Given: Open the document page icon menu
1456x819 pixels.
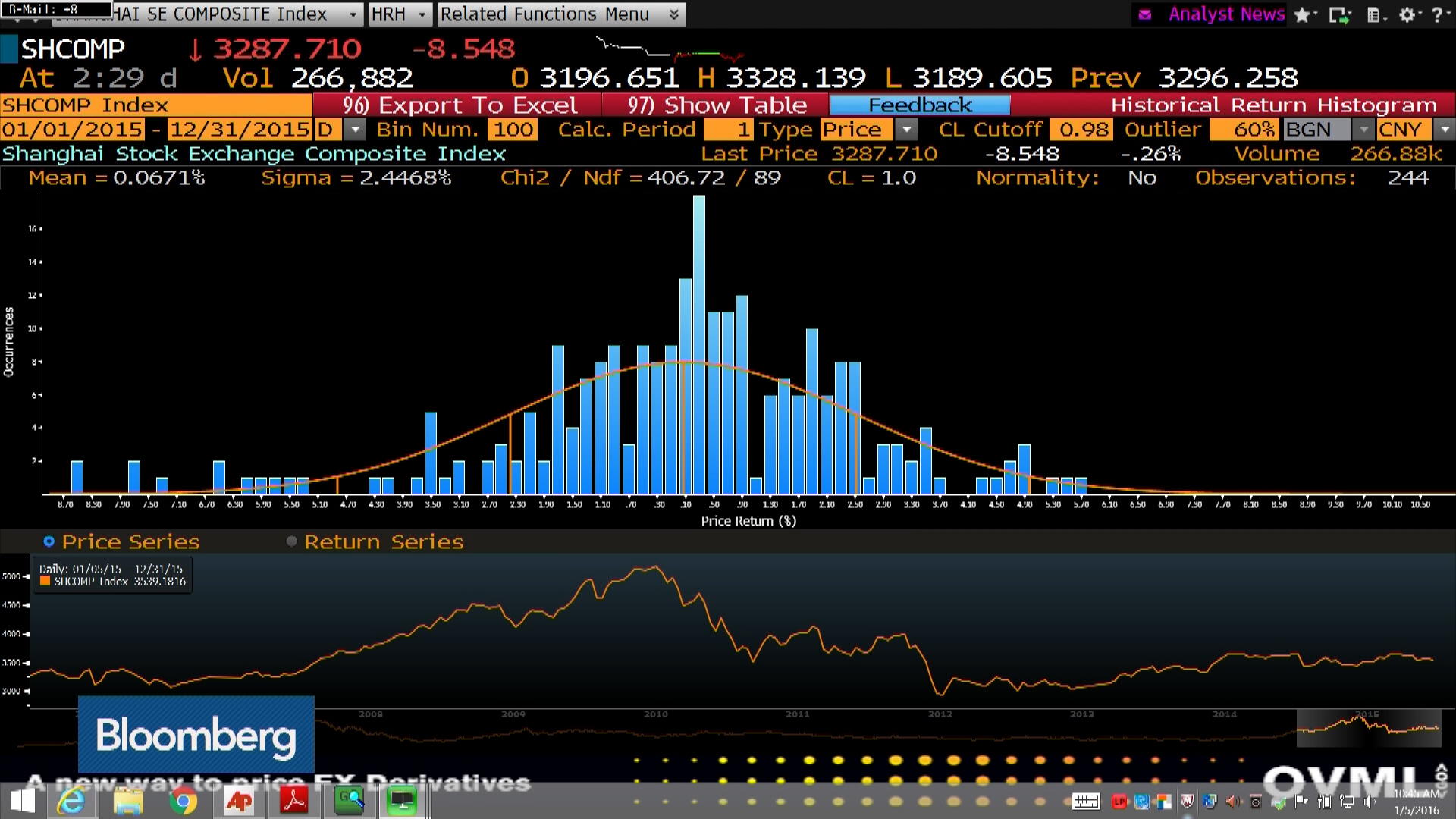Looking at the screenshot, I should click(1375, 14).
